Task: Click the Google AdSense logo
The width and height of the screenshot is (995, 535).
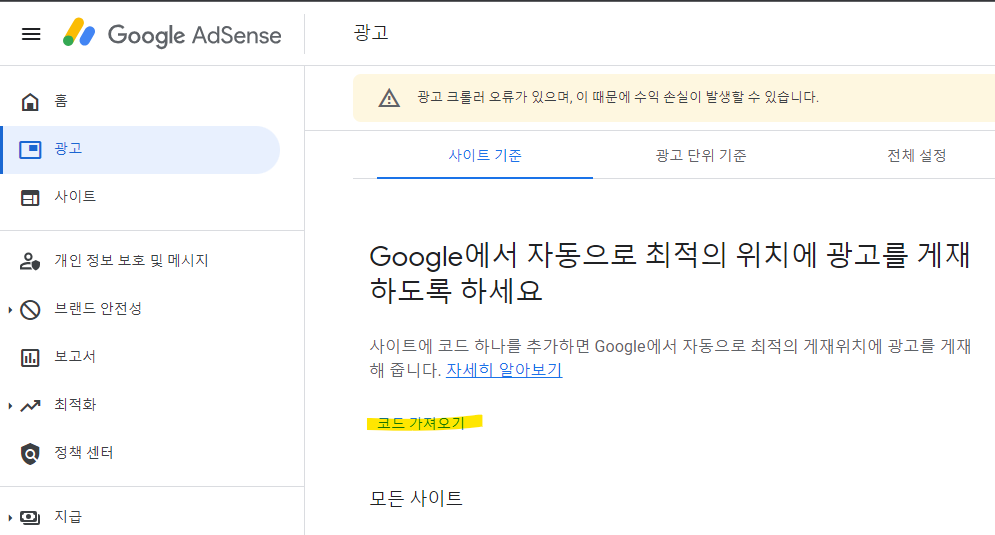Action: tap(172, 34)
